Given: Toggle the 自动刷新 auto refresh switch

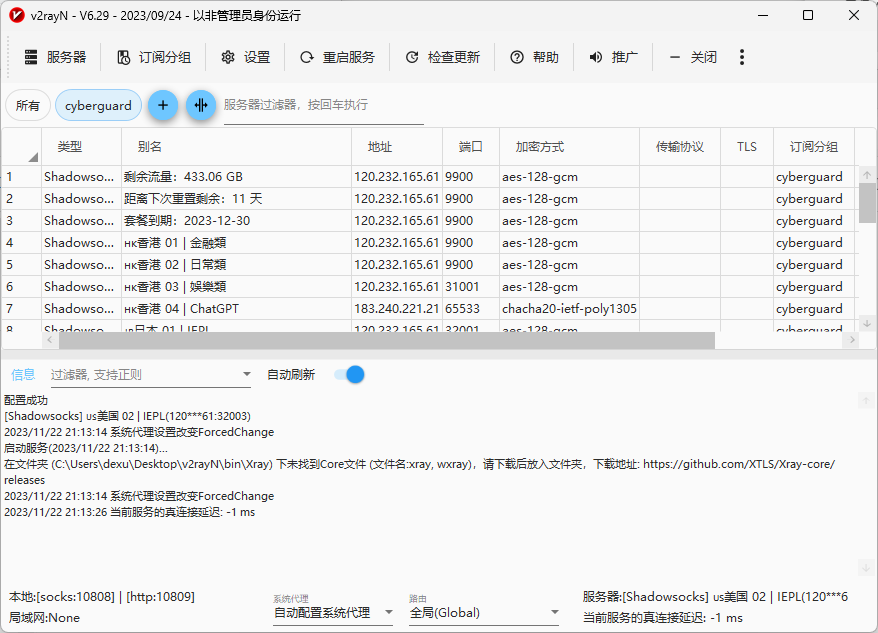Looking at the screenshot, I should pos(349,375).
